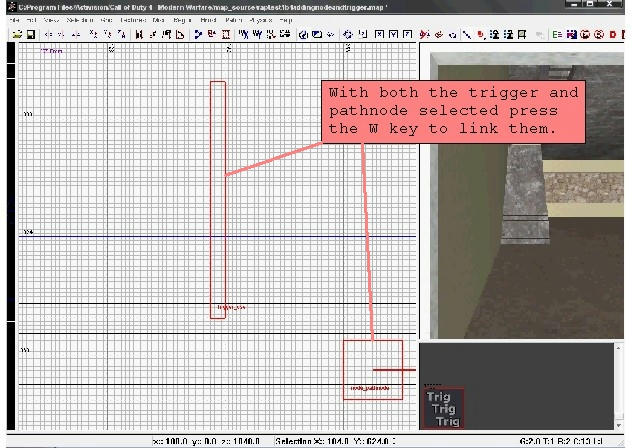This screenshot has width=632, height=448.
Task: Open the Layers menu
Action: tap(259, 20)
